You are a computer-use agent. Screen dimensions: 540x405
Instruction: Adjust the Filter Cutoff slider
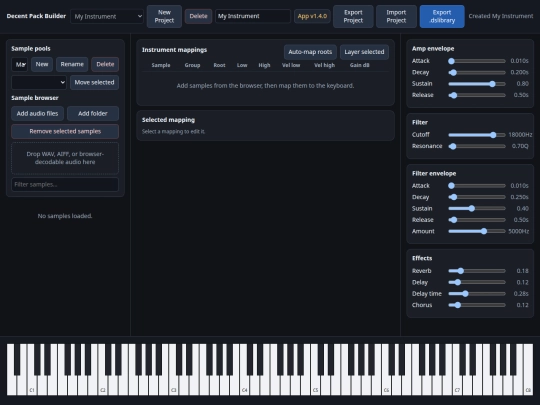[477, 135]
